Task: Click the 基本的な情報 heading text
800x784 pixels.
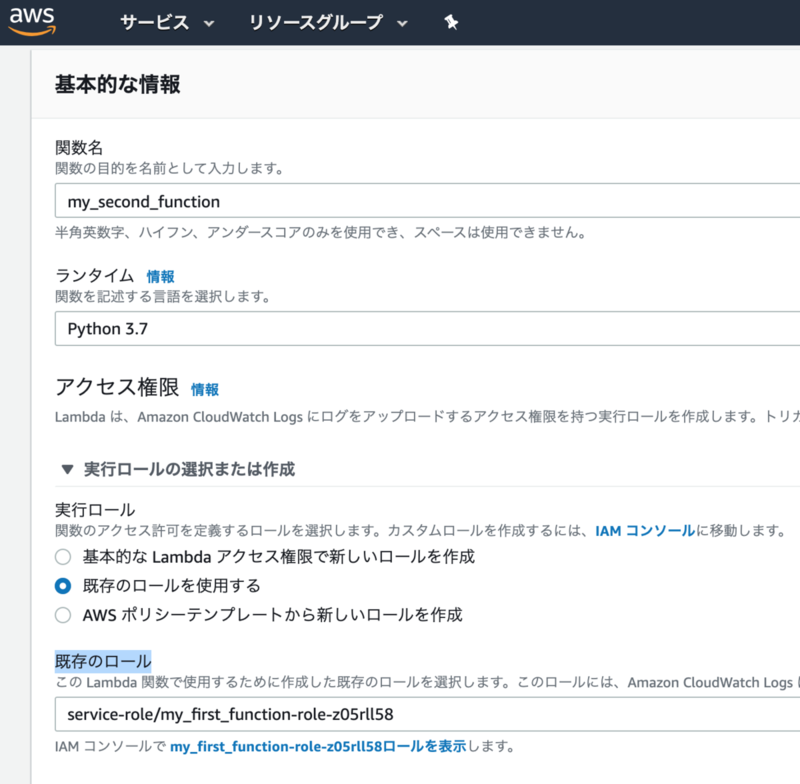Action: (x=117, y=84)
